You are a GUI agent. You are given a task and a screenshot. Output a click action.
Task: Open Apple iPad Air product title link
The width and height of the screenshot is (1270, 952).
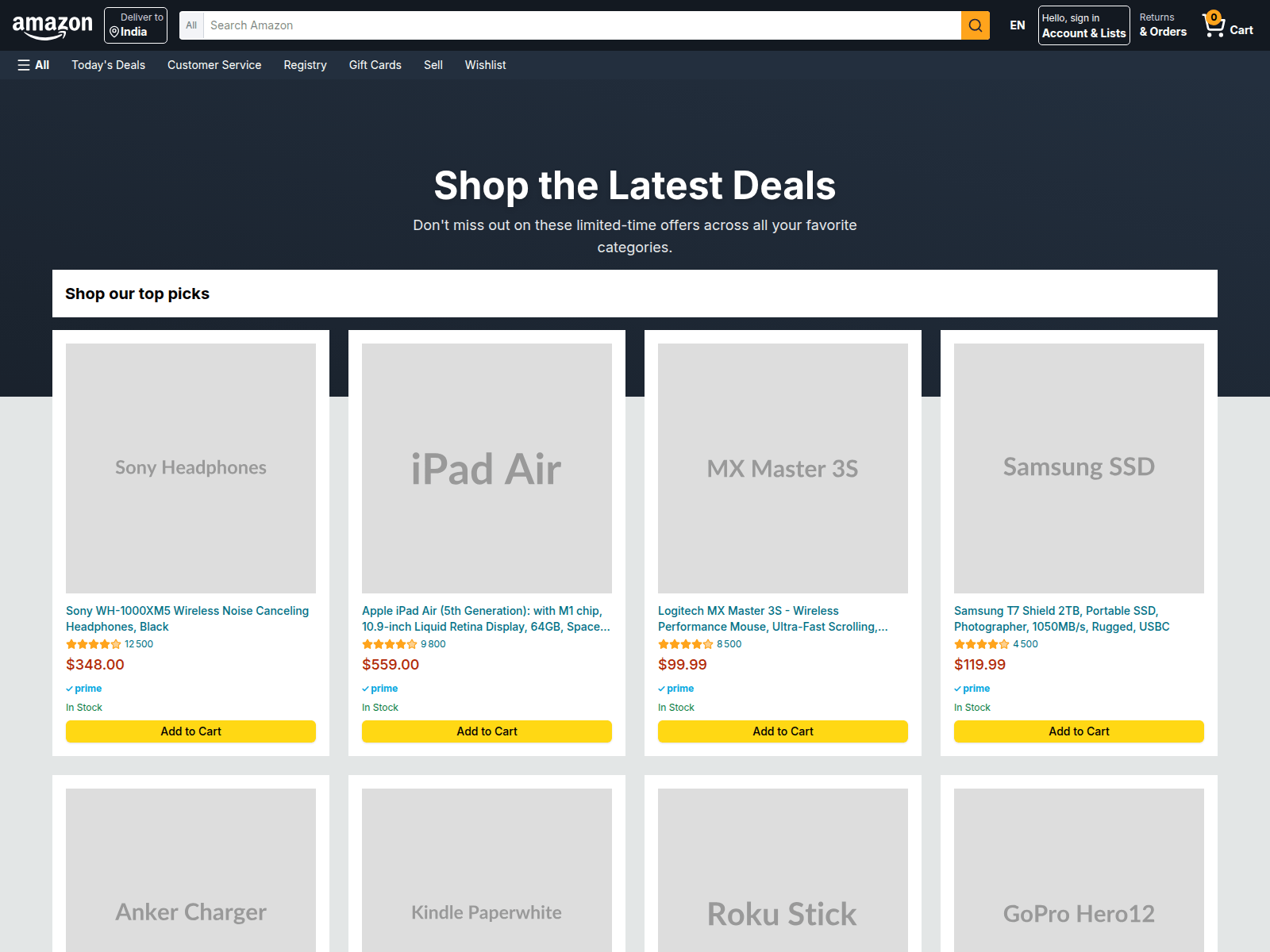click(x=486, y=619)
